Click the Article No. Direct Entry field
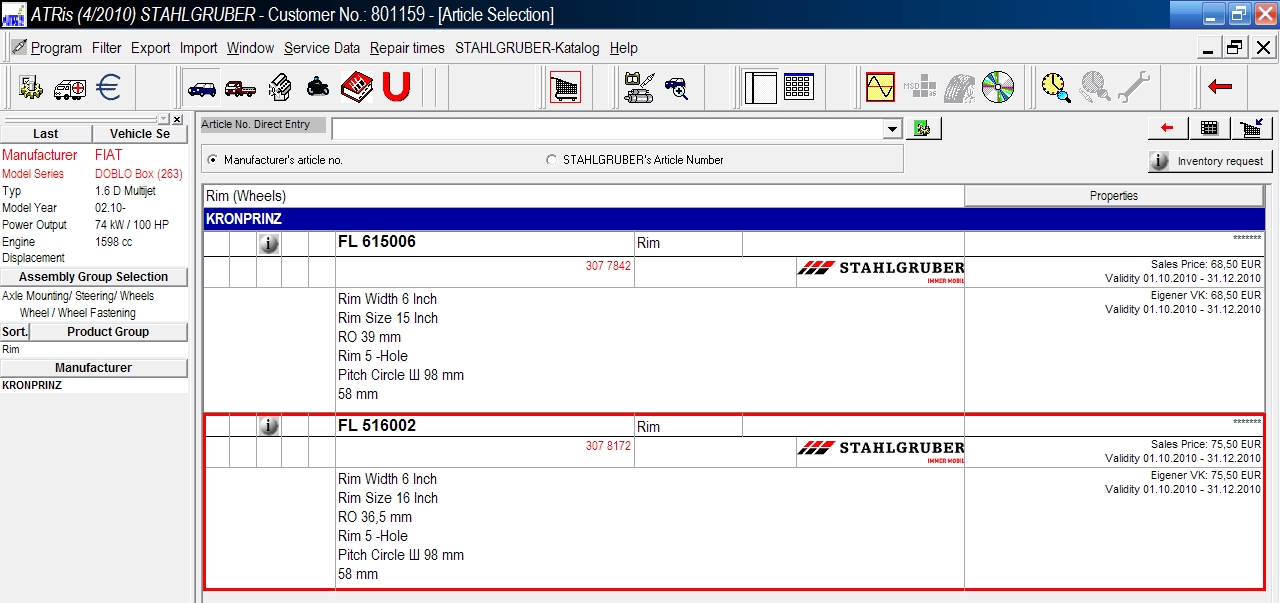The width and height of the screenshot is (1280, 603). (x=607, y=129)
